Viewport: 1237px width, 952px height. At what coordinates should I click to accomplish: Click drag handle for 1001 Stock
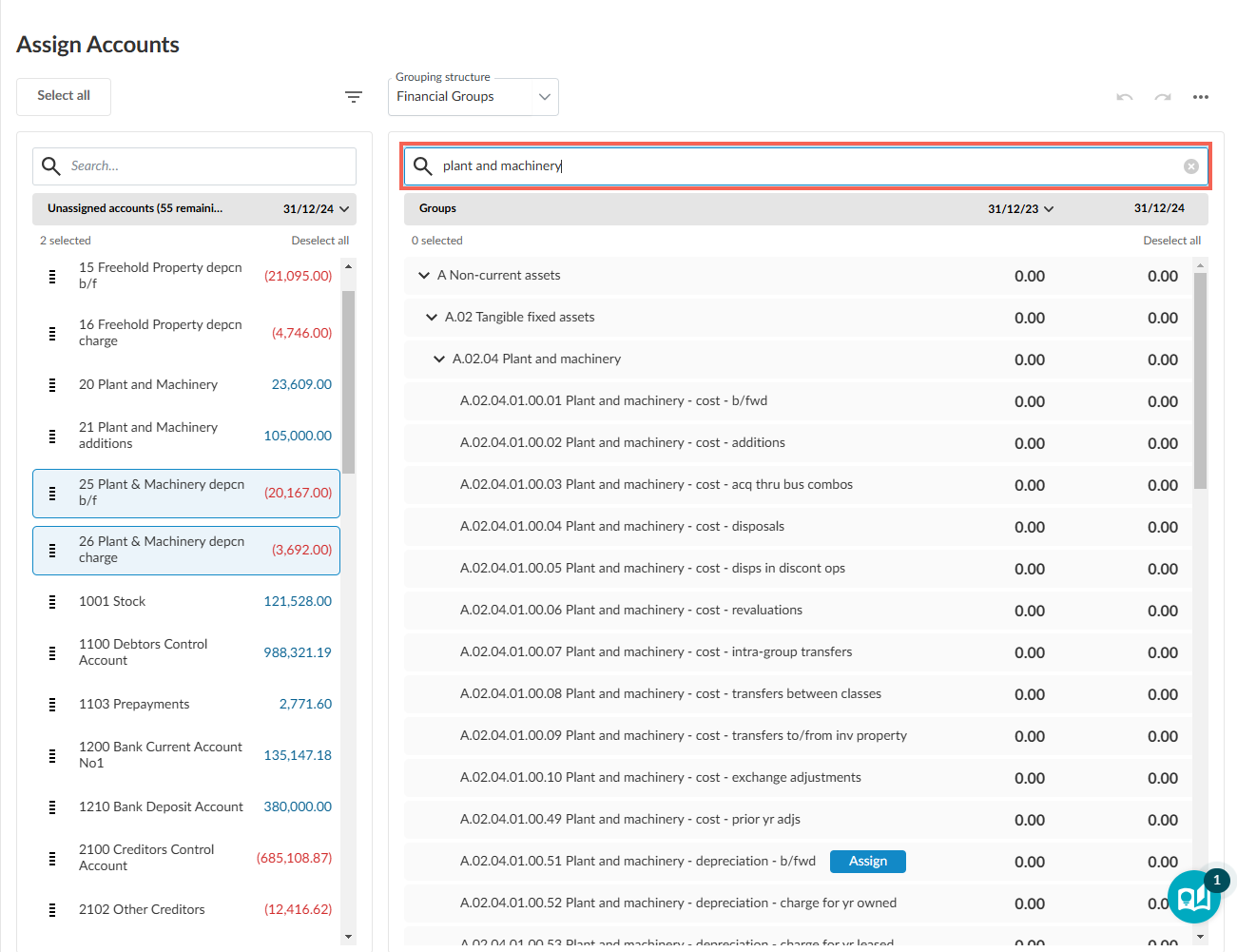(x=52, y=601)
